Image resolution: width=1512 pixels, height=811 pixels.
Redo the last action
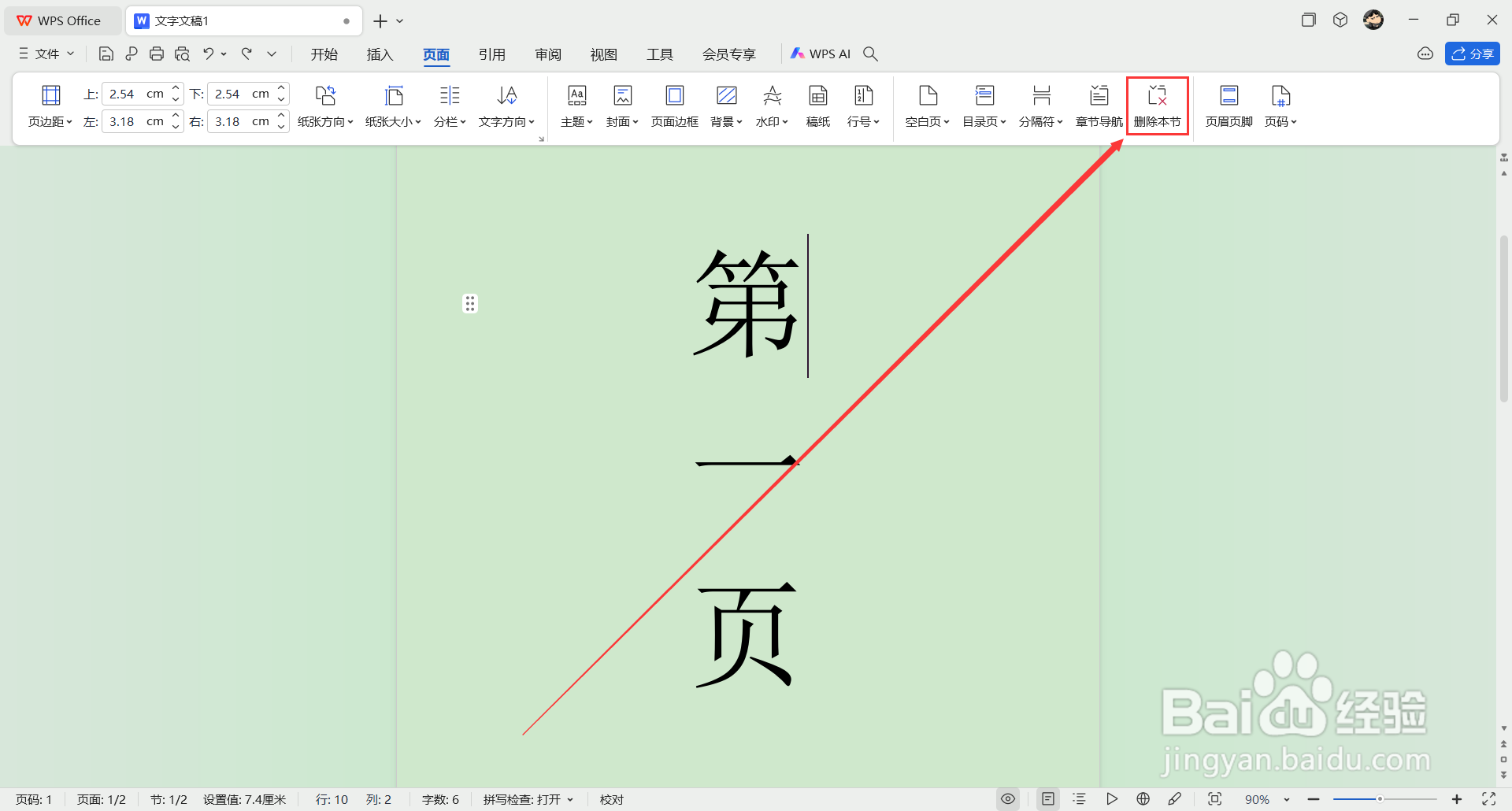246,54
